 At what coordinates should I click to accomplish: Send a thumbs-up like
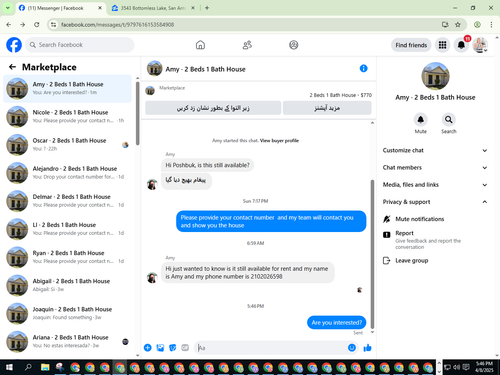tap(367, 348)
